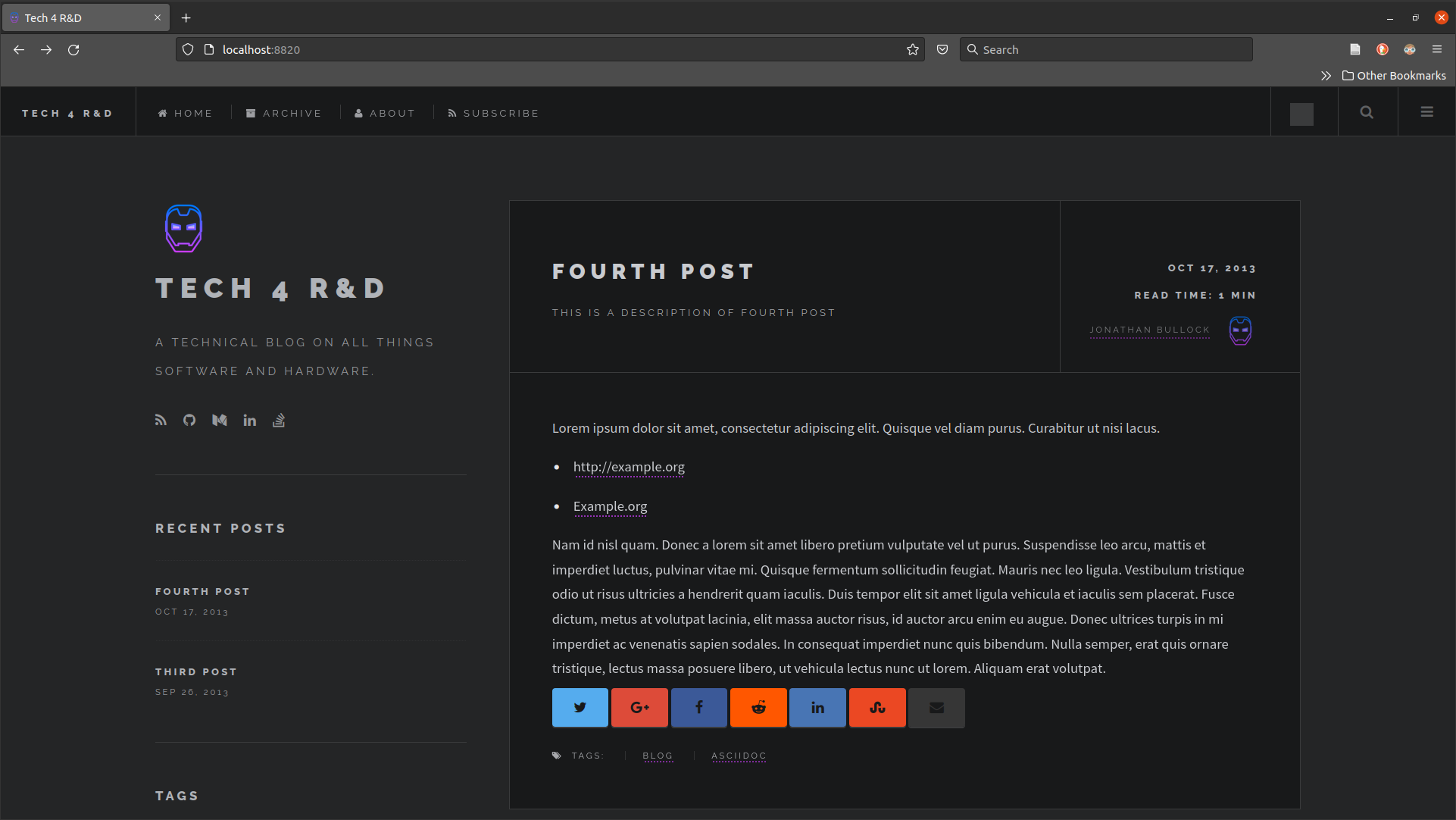The height and width of the screenshot is (820, 1456).
Task: Share post via blue LinkedIn button
Action: (x=817, y=708)
